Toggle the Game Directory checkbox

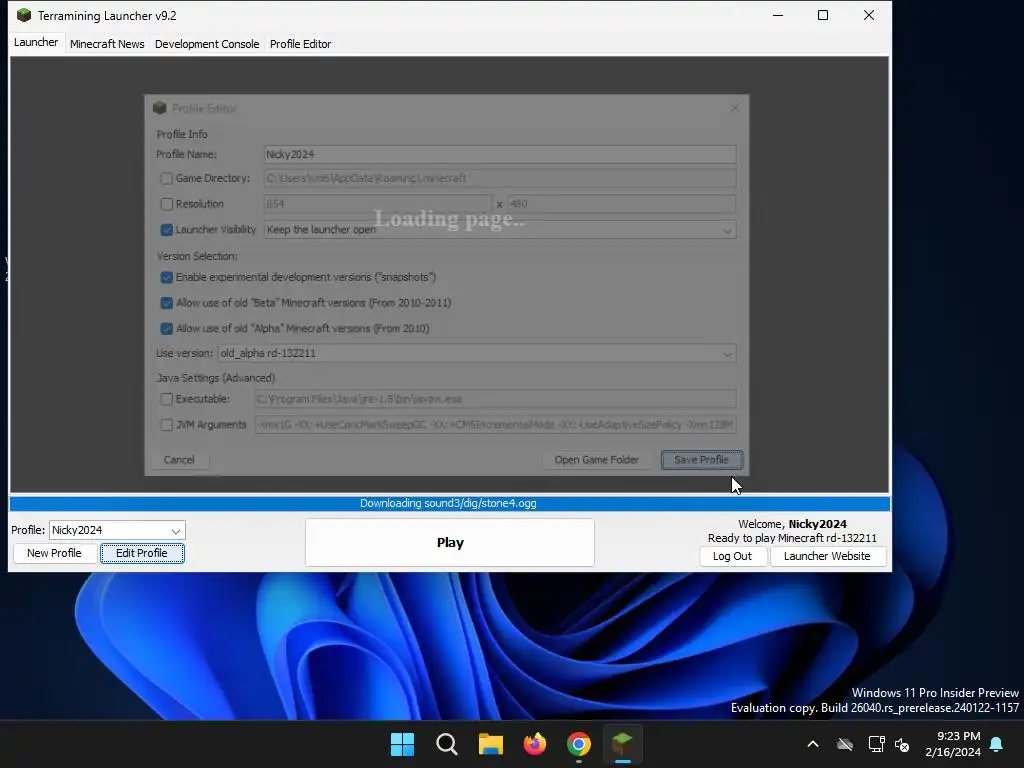(x=167, y=178)
